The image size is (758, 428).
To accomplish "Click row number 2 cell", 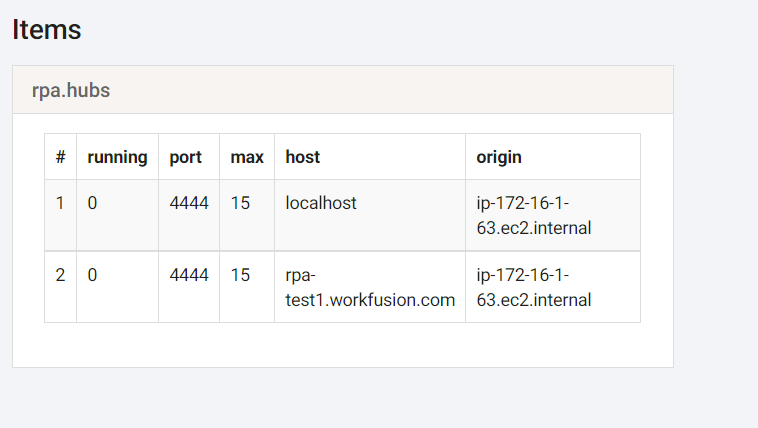I will click(x=60, y=287).
